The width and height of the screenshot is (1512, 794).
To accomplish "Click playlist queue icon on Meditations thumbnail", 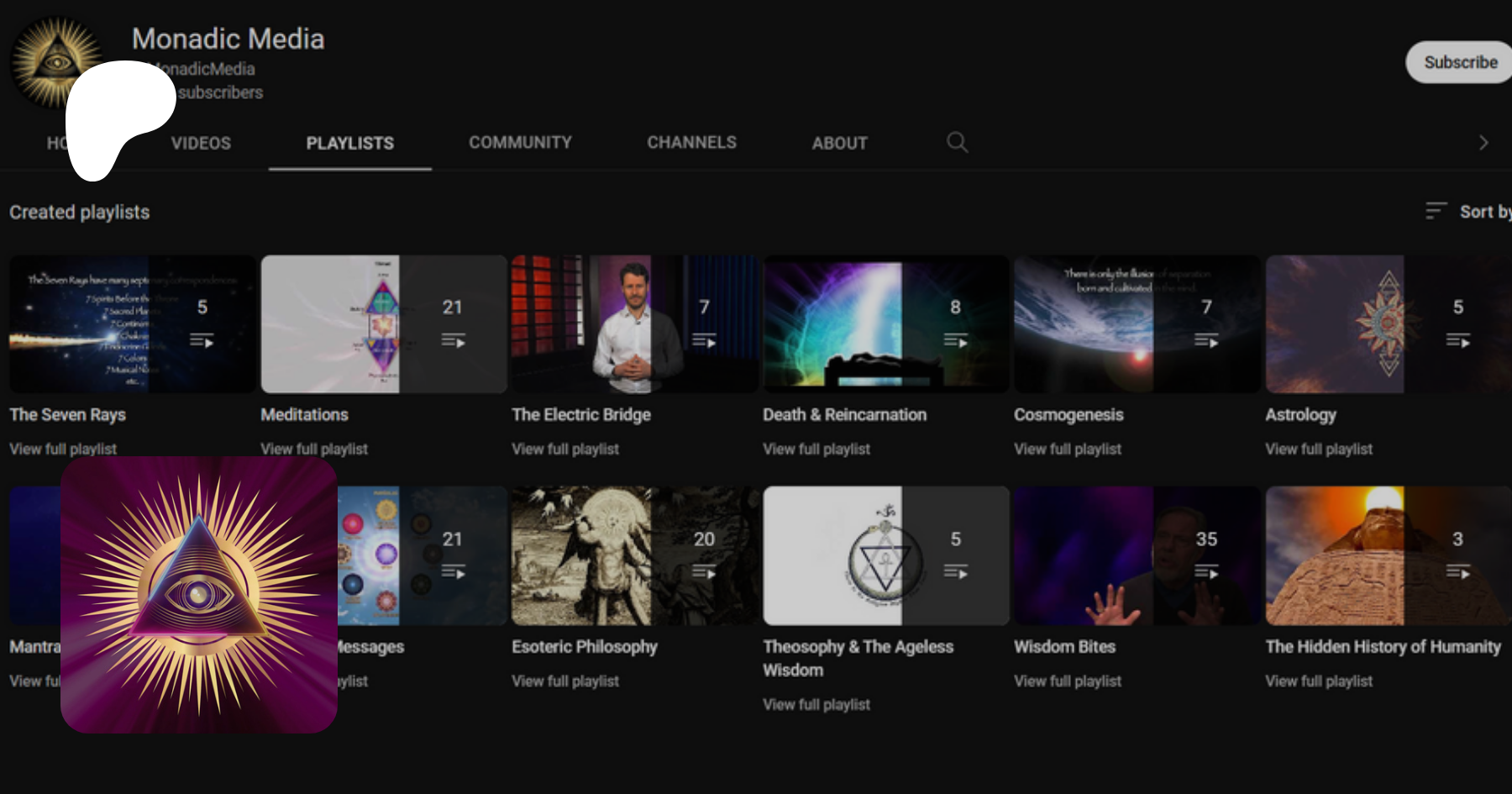I will [453, 340].
